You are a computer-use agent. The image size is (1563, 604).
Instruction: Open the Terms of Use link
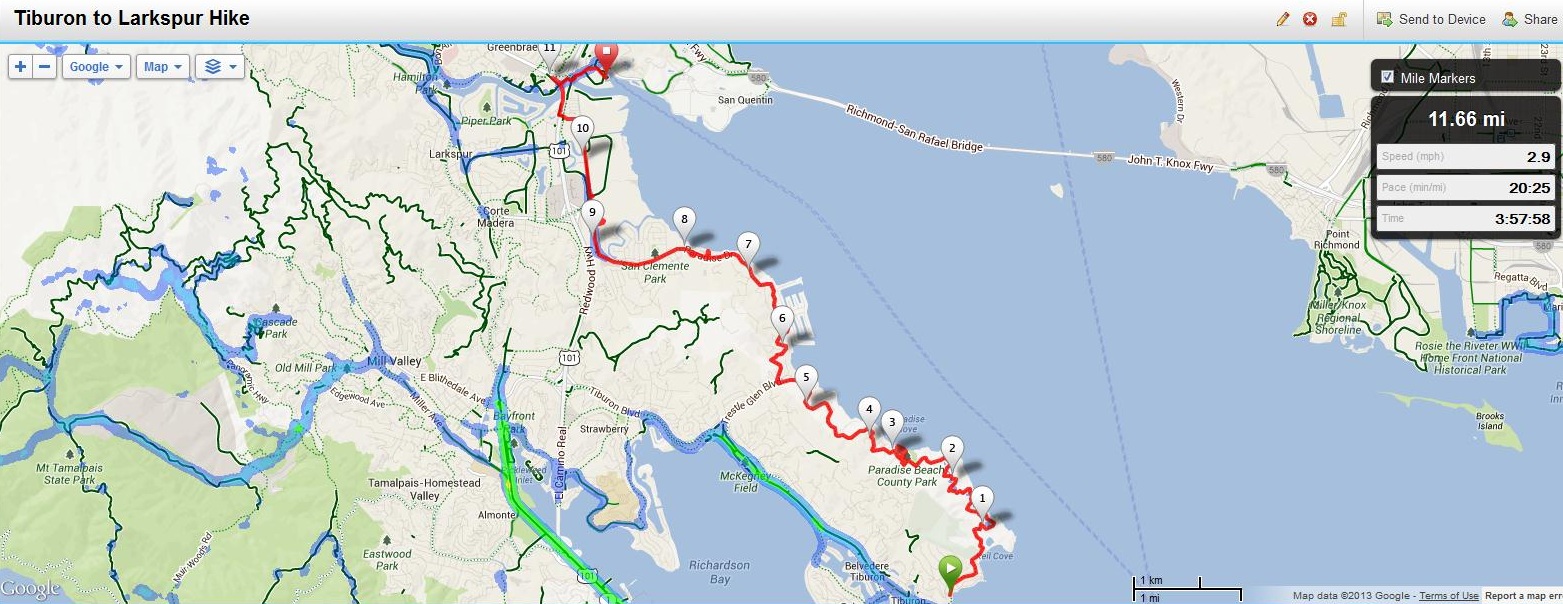coord(1449,596)
